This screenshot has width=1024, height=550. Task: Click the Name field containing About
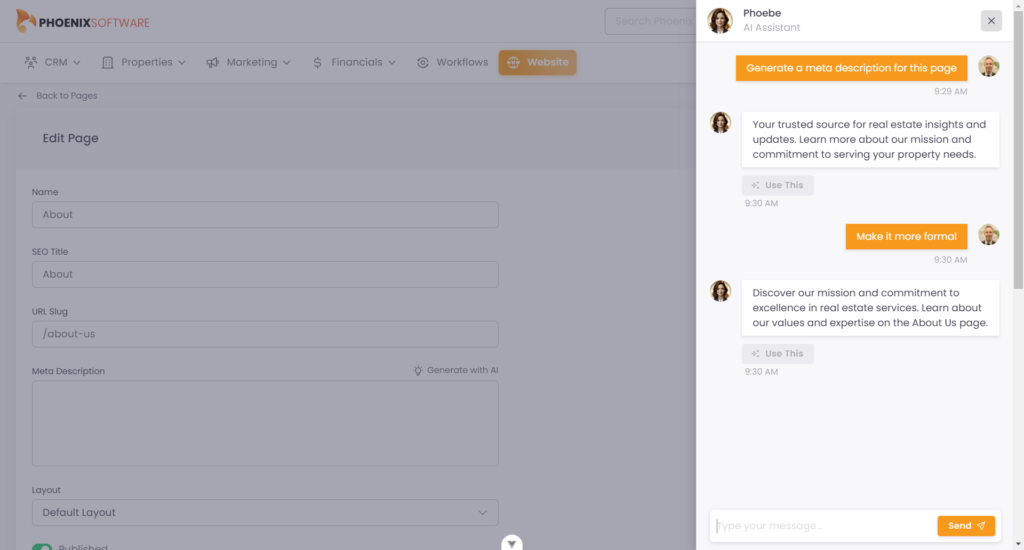265,215
